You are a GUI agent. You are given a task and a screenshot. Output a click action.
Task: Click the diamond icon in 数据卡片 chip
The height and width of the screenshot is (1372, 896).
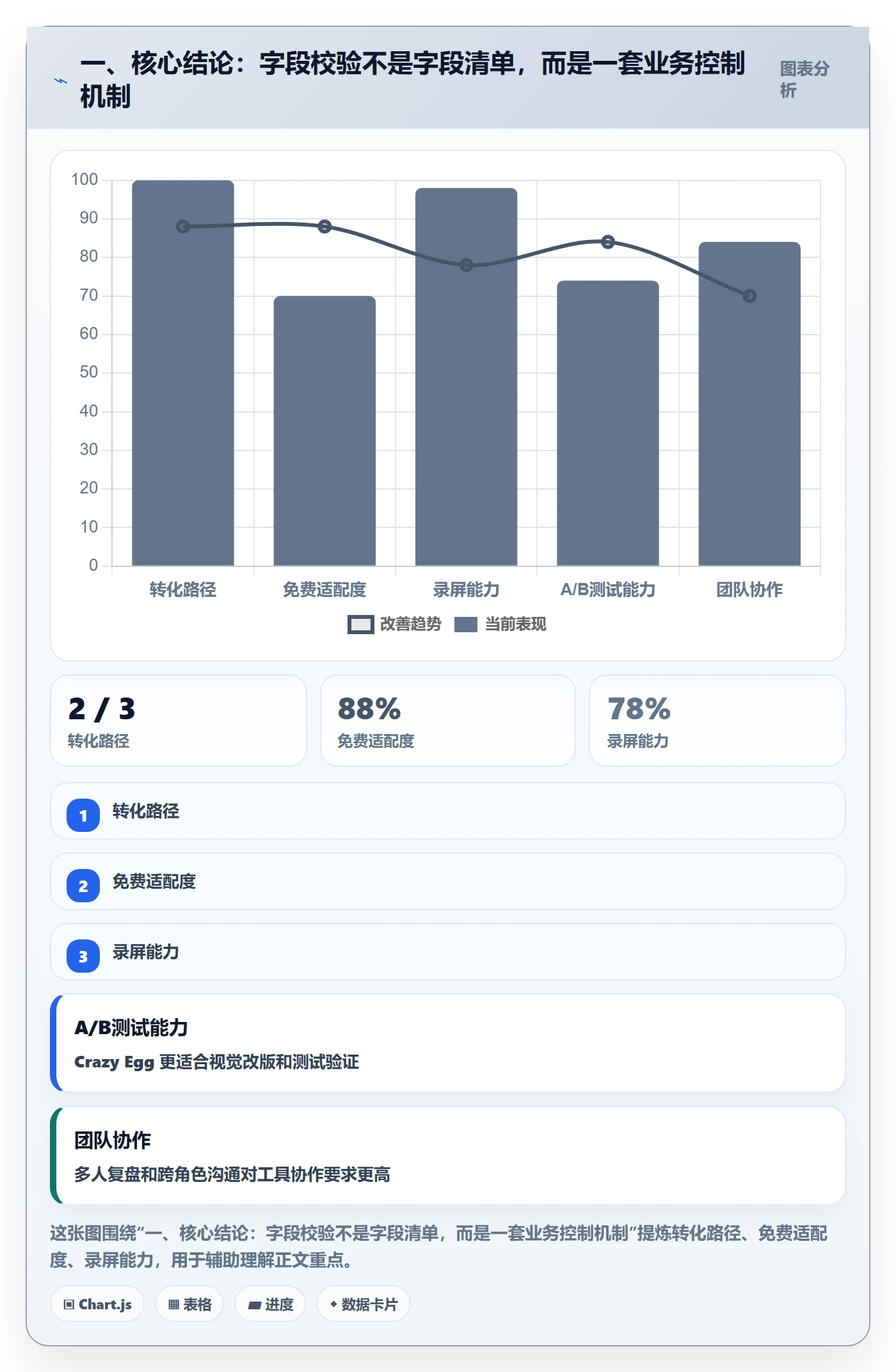click(333, 1304)
